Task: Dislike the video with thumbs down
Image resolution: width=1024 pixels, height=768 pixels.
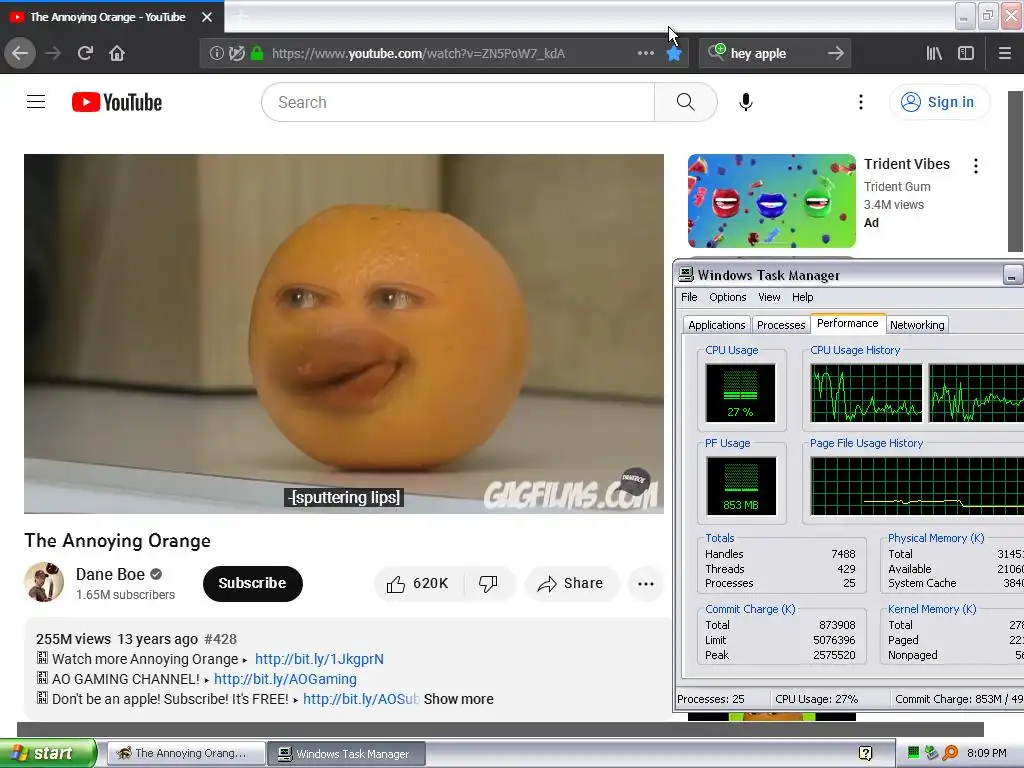Action: pyautogui.click(x=488, y=583)
